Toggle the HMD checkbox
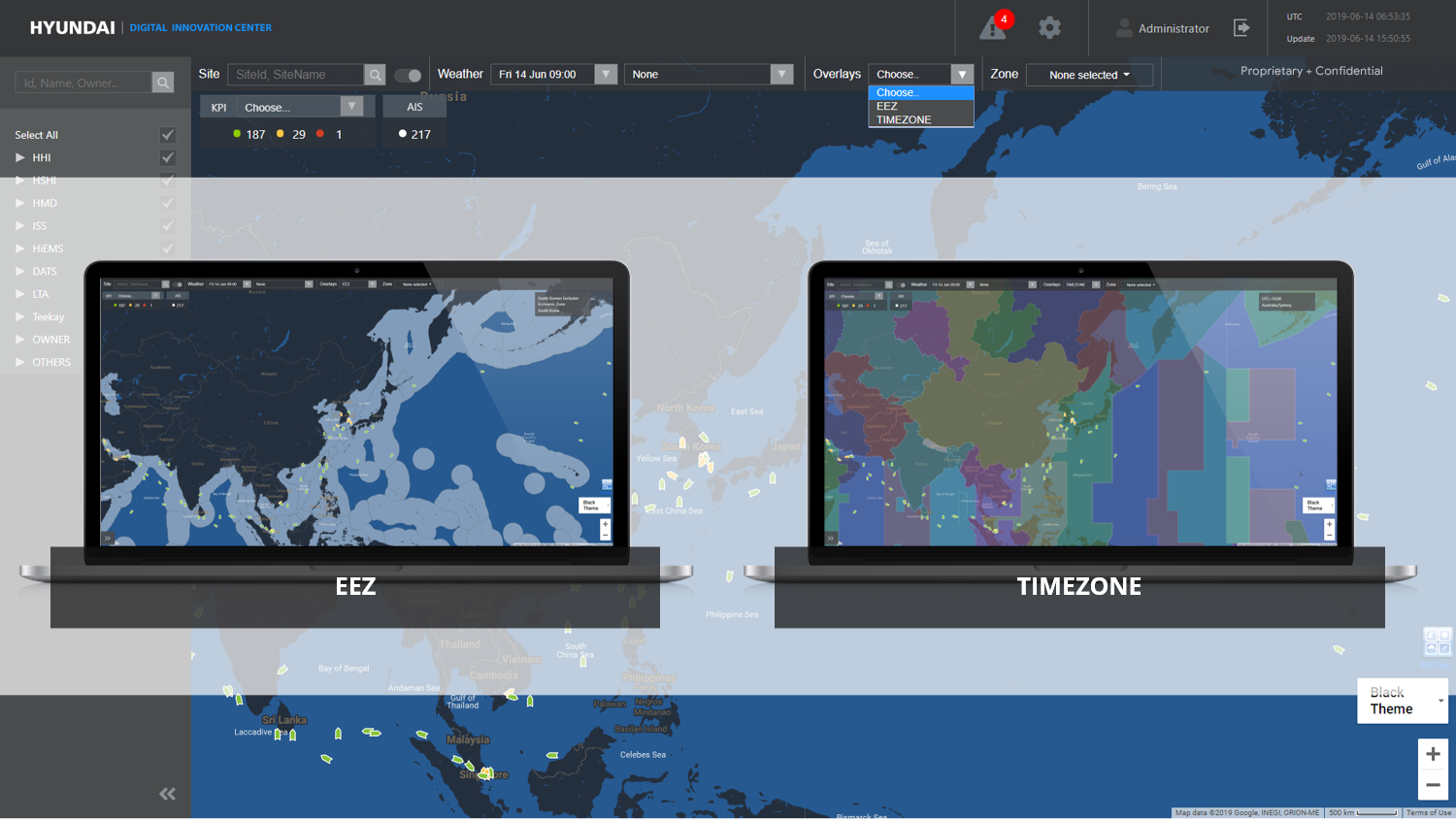This screenshot has width=1456, height=819. (168, 203)
